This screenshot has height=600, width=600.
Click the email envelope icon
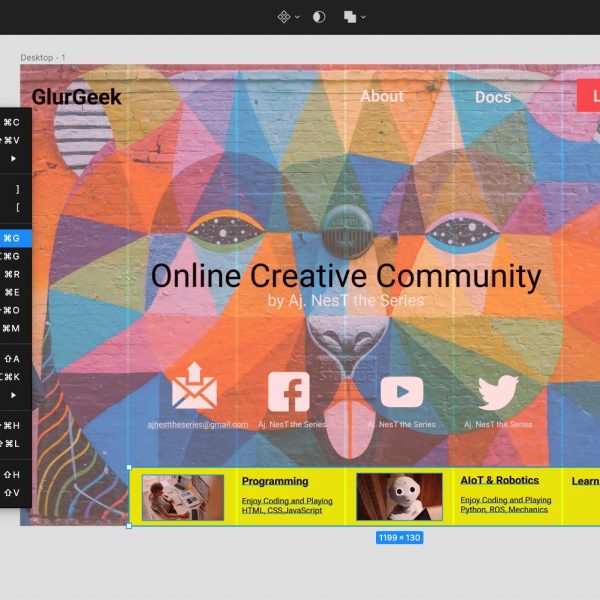click(194, 387)
